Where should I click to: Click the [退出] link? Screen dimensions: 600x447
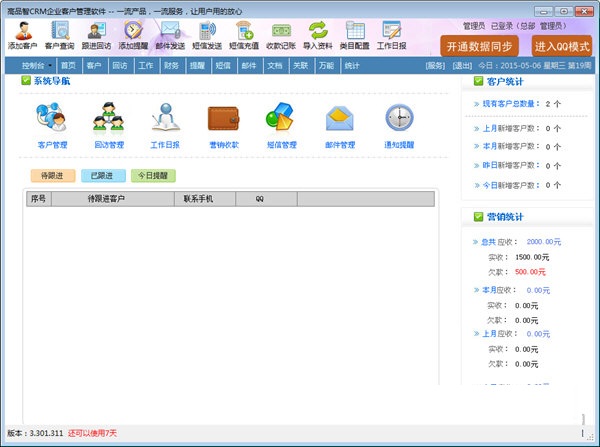462,66
